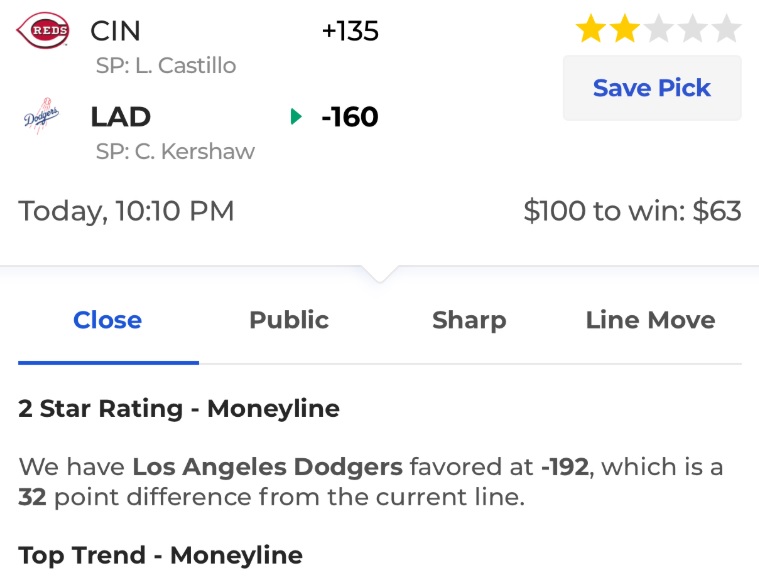
Task: Select the second gold rating star
Action: (x=624, y=29)
